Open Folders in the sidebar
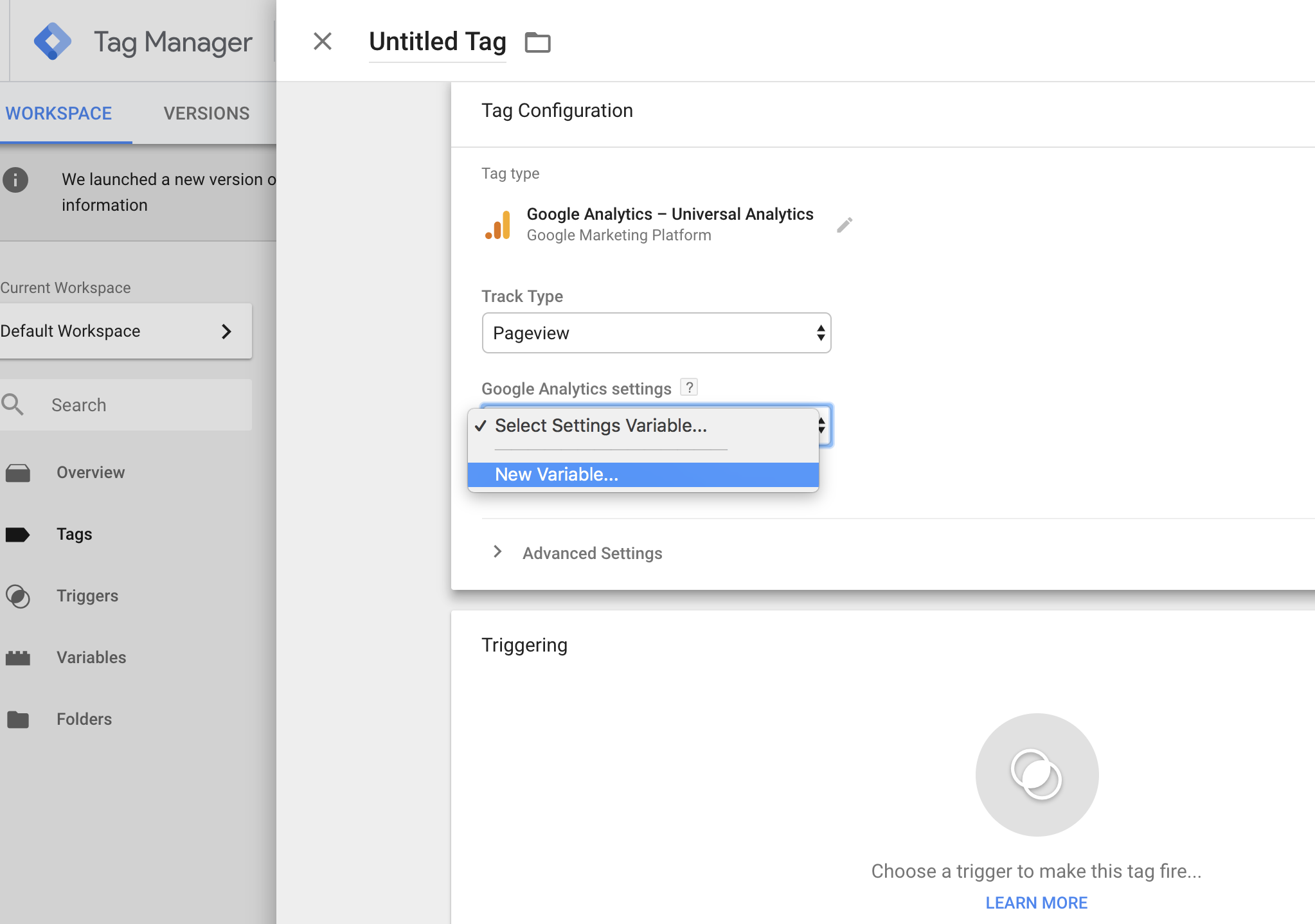This screenshot has width=1315, height=924. (x=84, y=719)
